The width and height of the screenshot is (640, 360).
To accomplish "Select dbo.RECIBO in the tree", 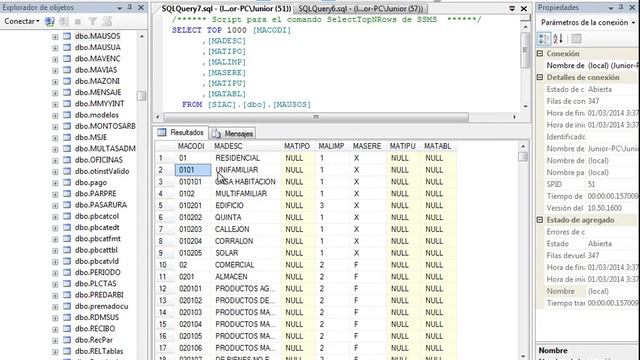I will (95, 329).
